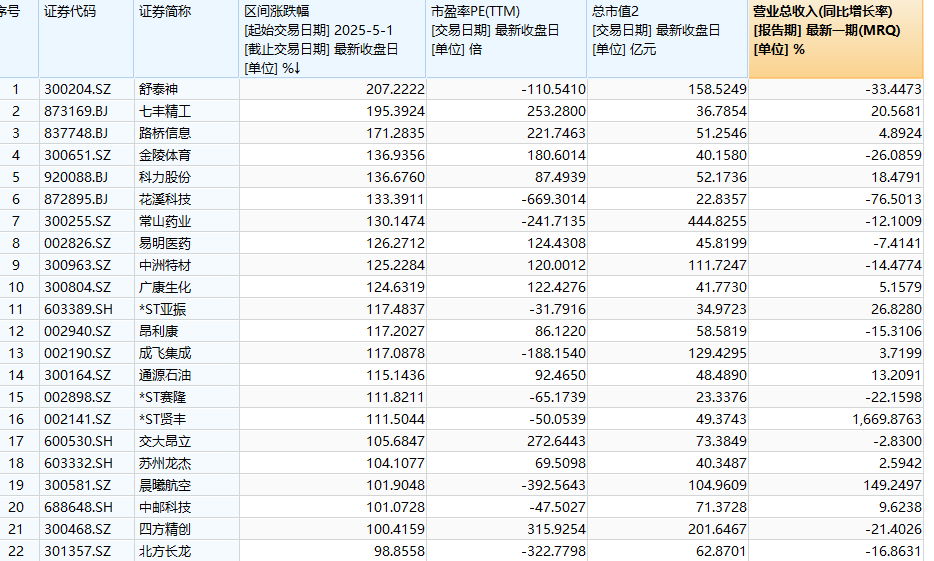The width and height of the screenshot is (934, 561).
Task: Click stock name 昂利康
Action: coord(158,332)
